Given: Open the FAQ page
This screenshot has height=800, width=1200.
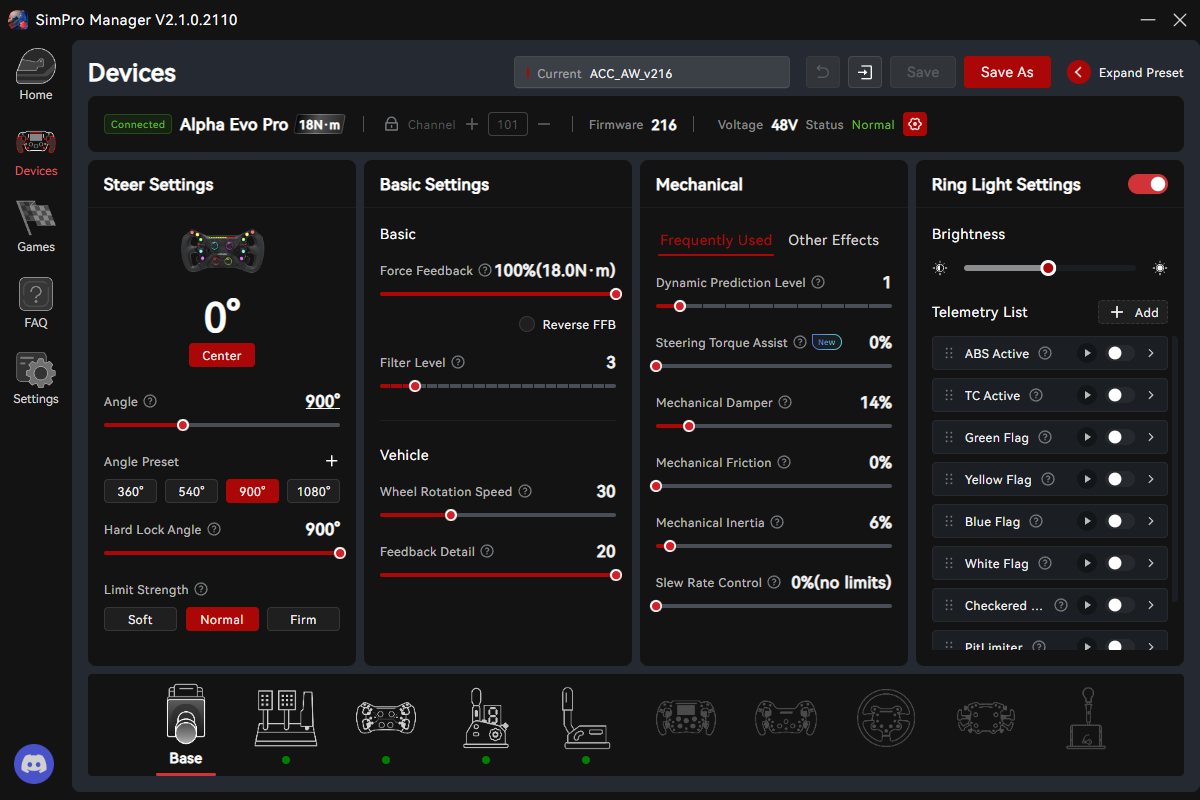Looking at the screenshot, I should pyautogui.click(x=36, y=304).
